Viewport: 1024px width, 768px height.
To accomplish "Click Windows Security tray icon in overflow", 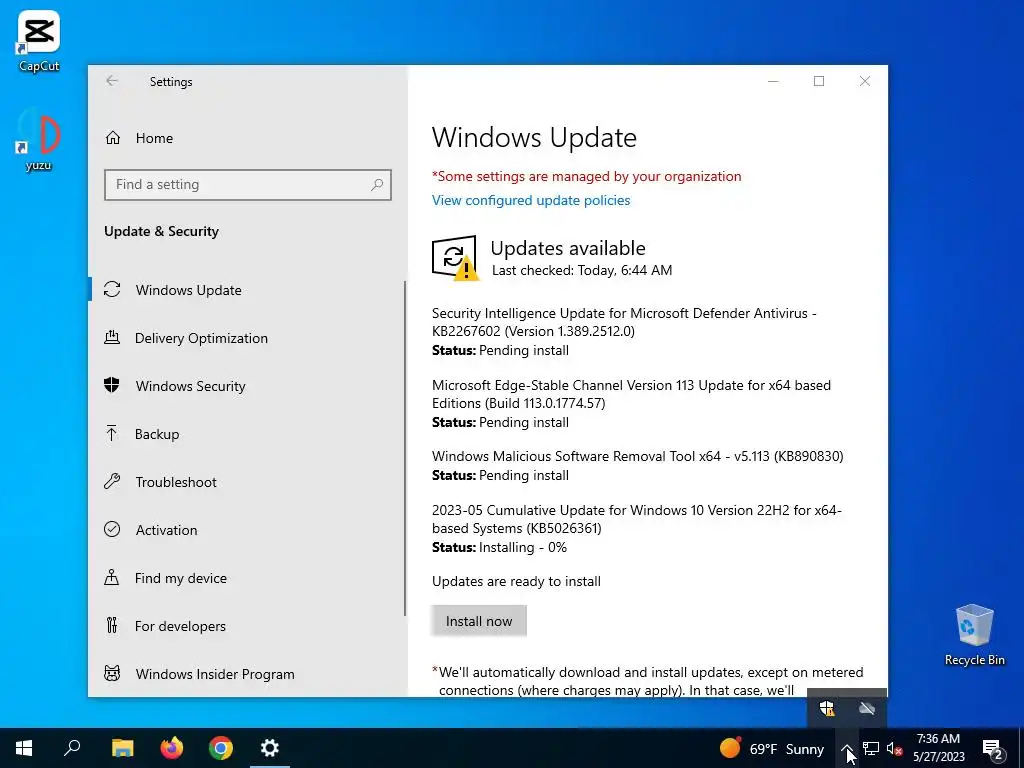I will click(827, 709).
